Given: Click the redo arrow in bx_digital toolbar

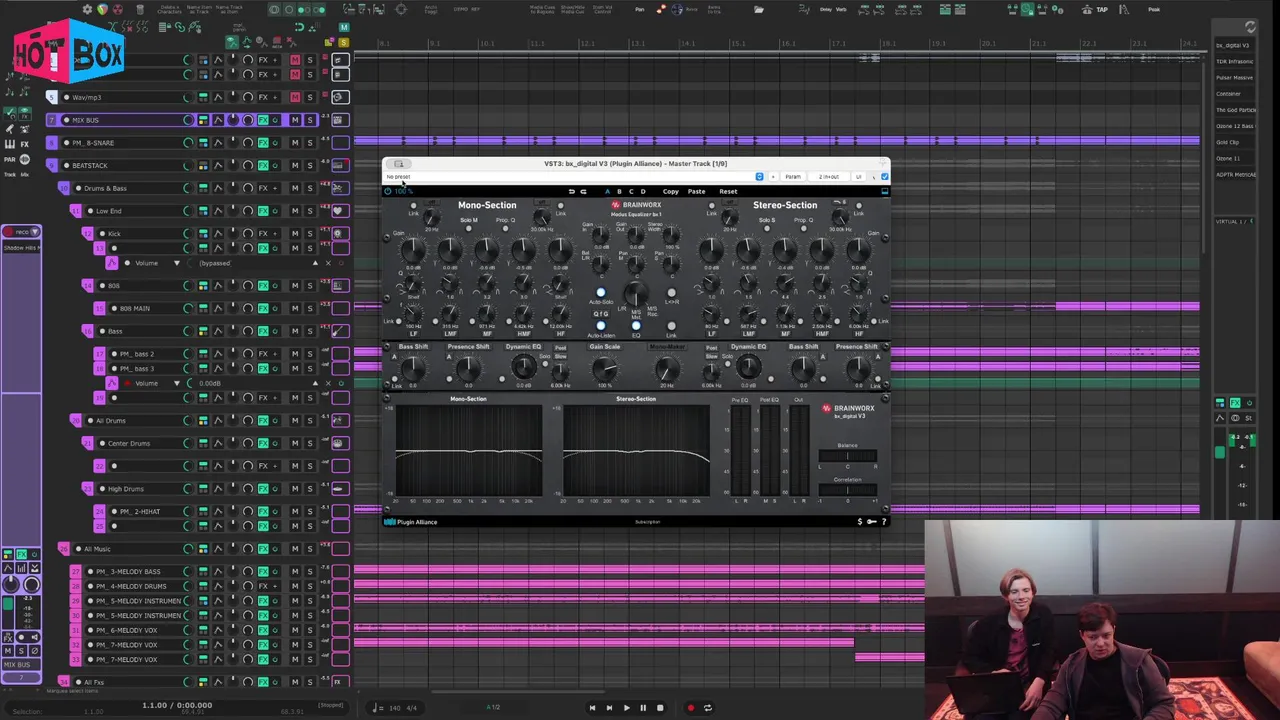Looking at the screenshot, I should 583,191.
